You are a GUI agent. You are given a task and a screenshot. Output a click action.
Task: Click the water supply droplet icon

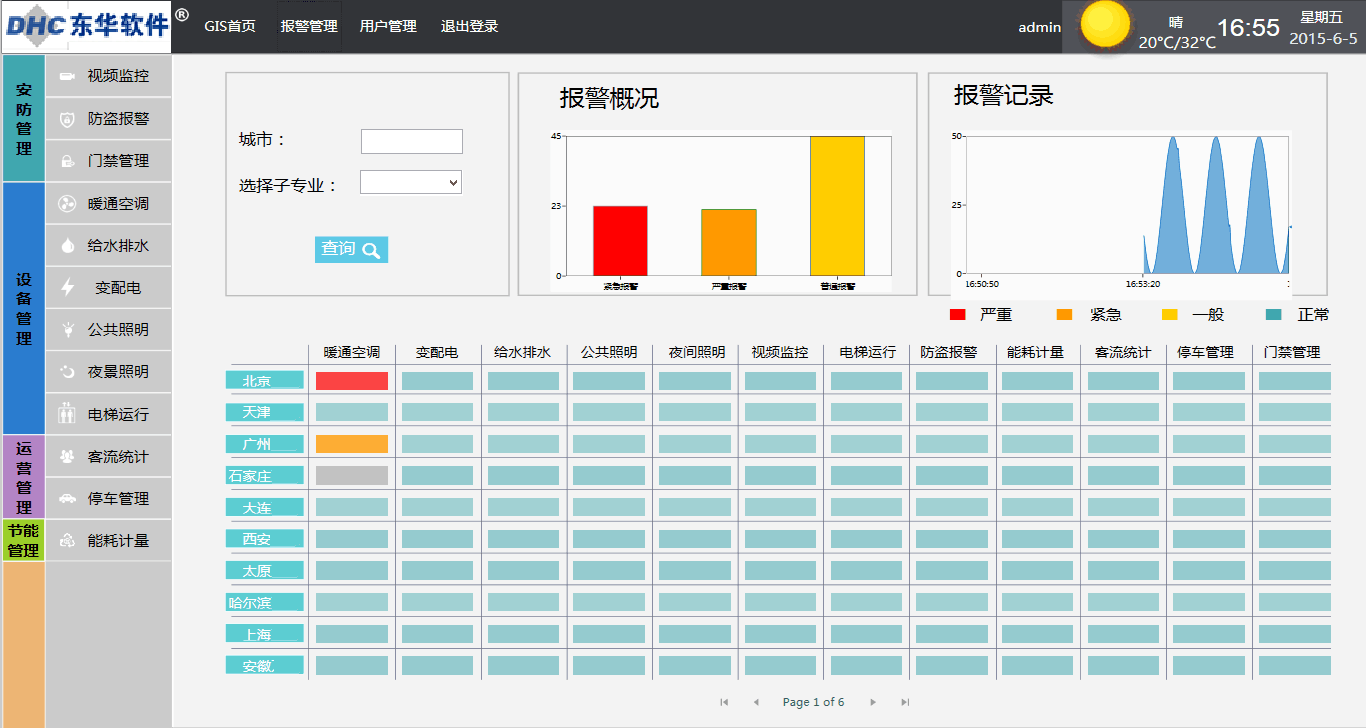[67, 246]
